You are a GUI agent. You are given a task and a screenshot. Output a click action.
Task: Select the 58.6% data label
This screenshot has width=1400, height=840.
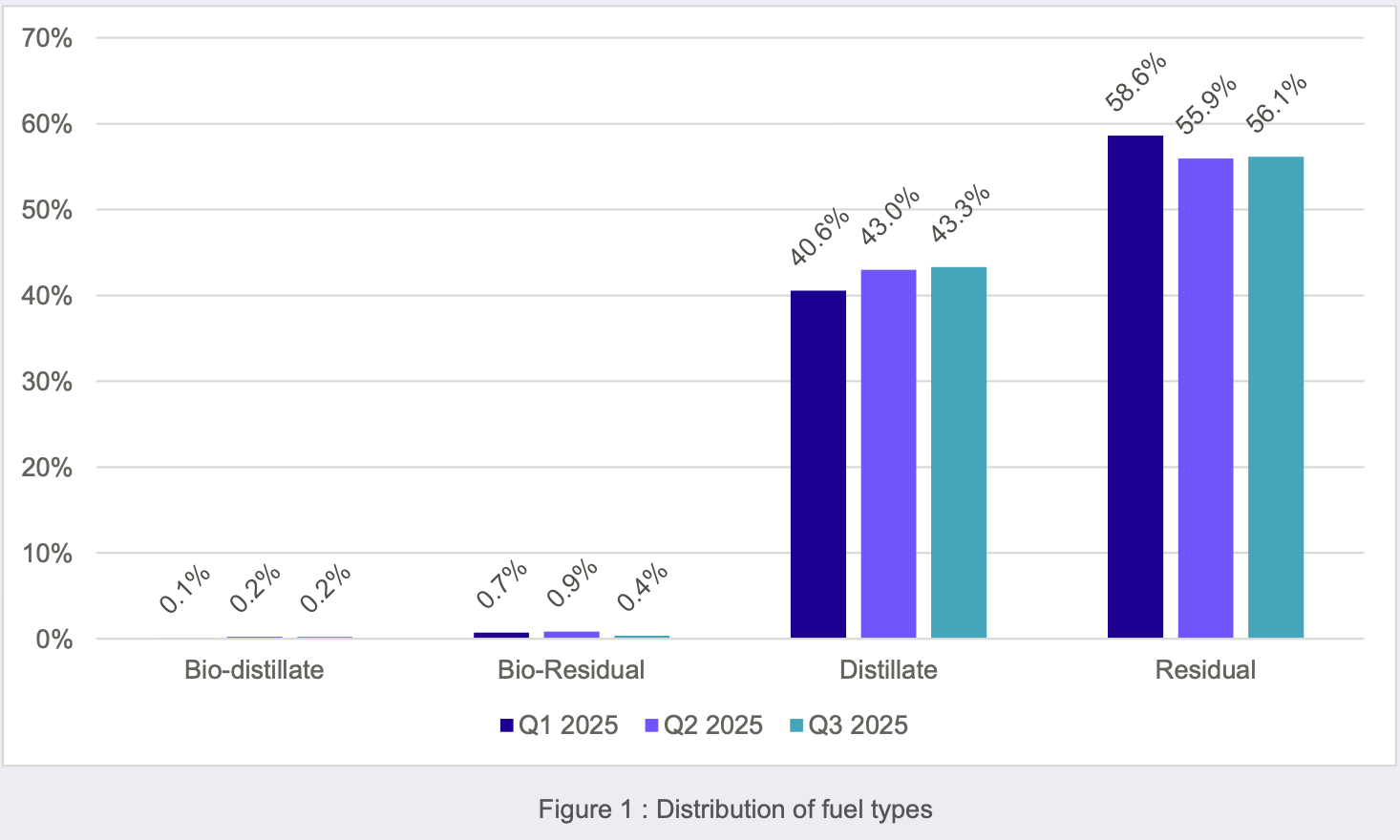[x=1136, y=82]
